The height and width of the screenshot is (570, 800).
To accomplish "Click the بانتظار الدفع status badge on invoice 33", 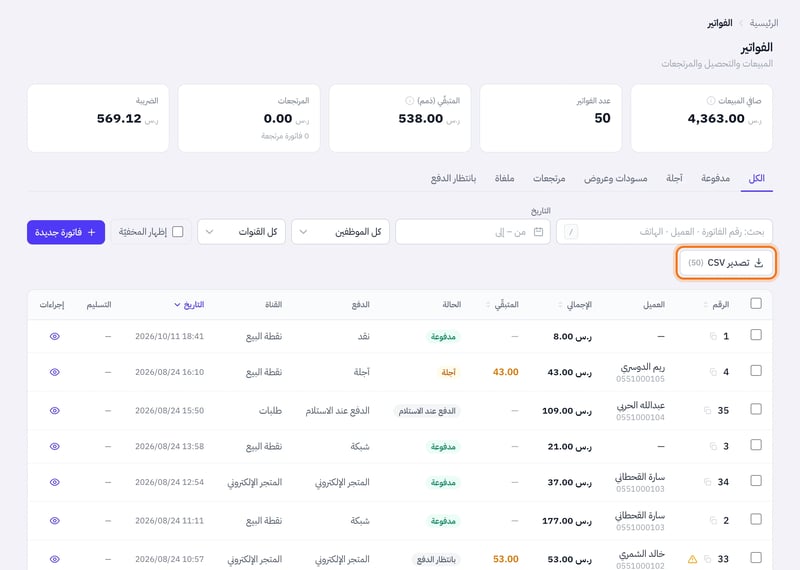I will 436,560.
